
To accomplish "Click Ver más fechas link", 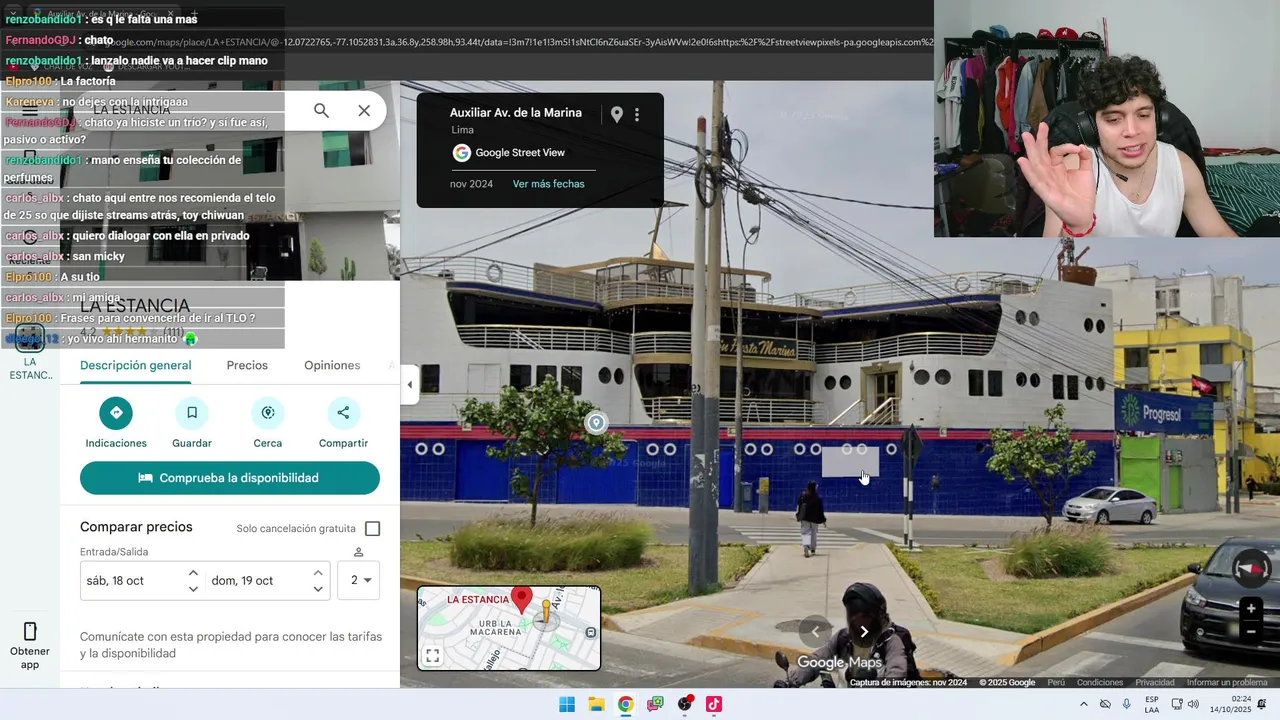I will pos(548,184).
